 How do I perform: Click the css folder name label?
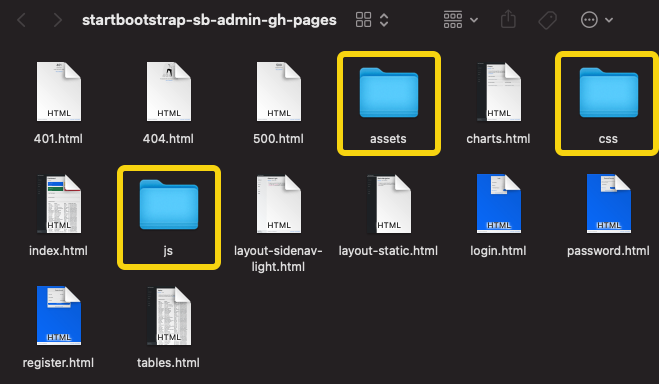[608, 139]
